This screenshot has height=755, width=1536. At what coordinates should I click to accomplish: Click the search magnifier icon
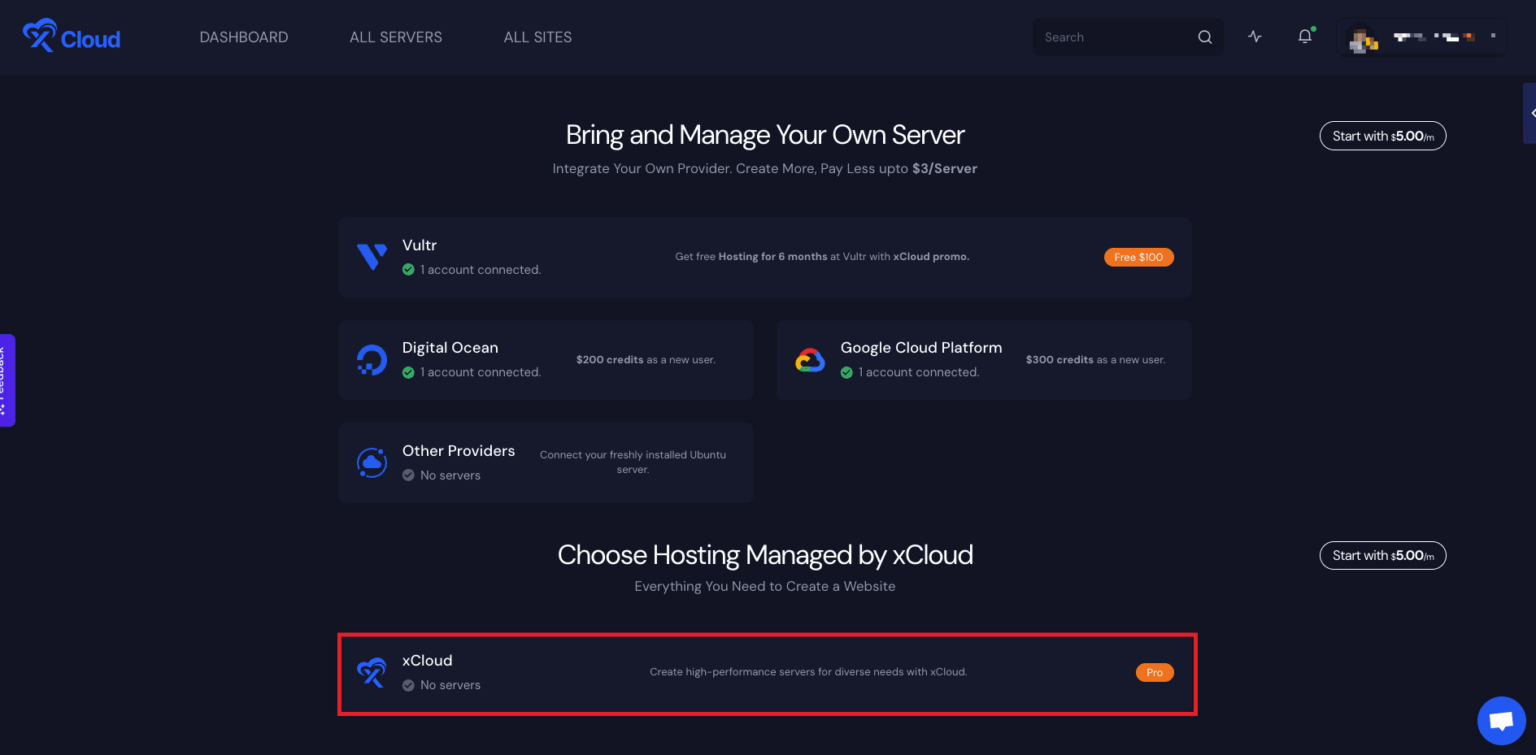coord(1204,36)
